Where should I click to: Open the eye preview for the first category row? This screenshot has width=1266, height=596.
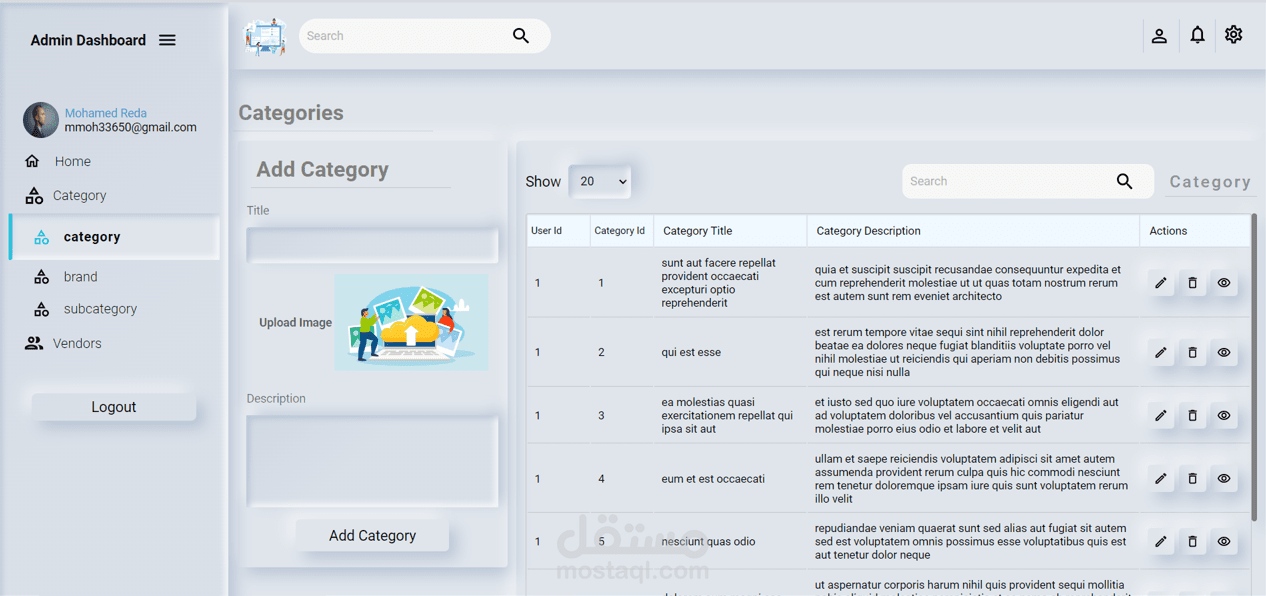[1223, 282]
